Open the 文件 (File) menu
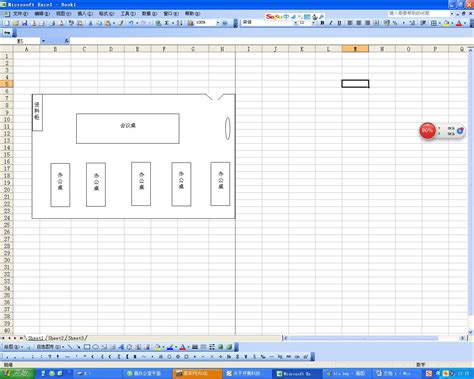The width and height of the screenshot is (474, 379). (20, 14)
